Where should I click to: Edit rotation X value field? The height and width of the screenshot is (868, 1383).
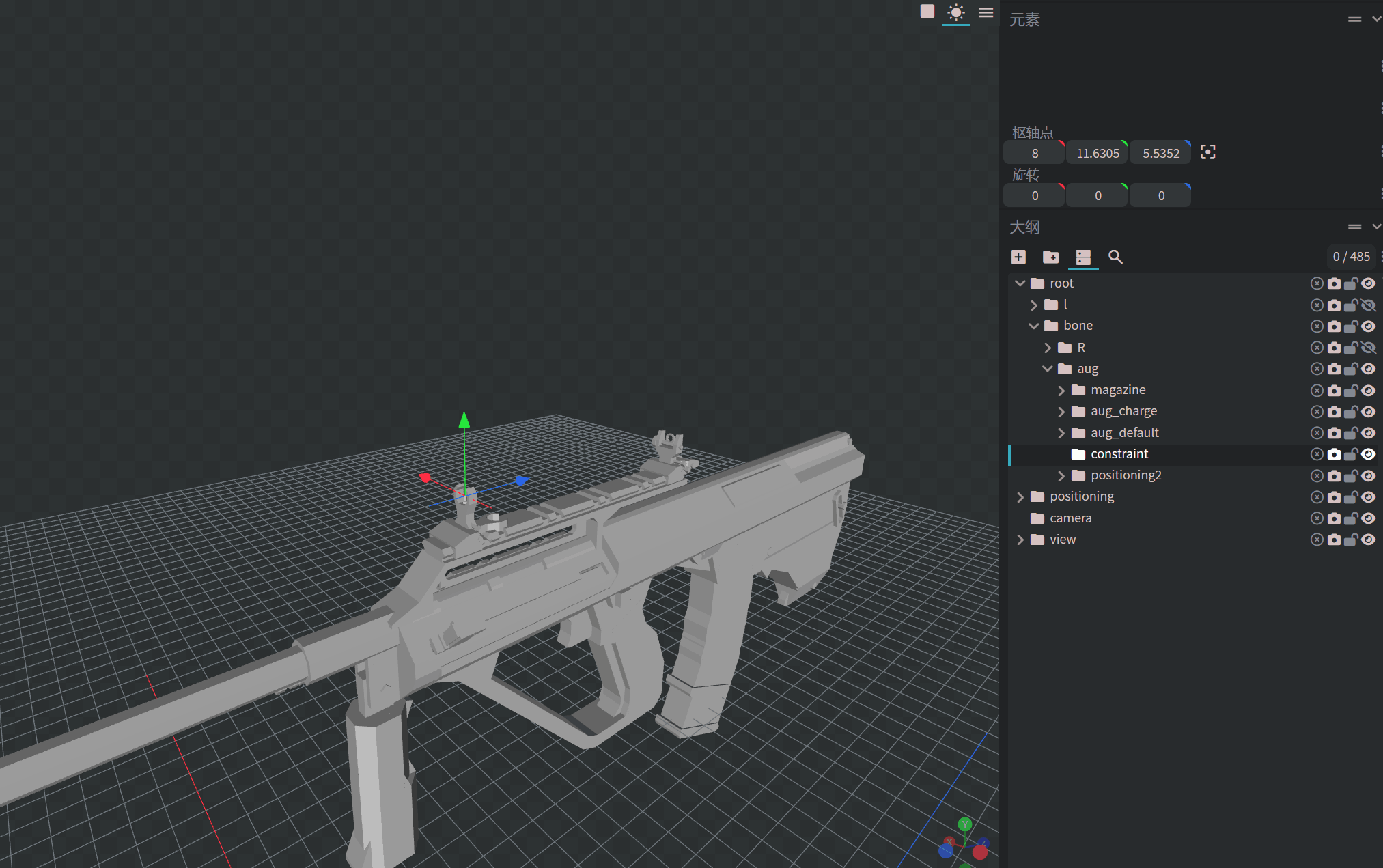[x=1034, y=195]
